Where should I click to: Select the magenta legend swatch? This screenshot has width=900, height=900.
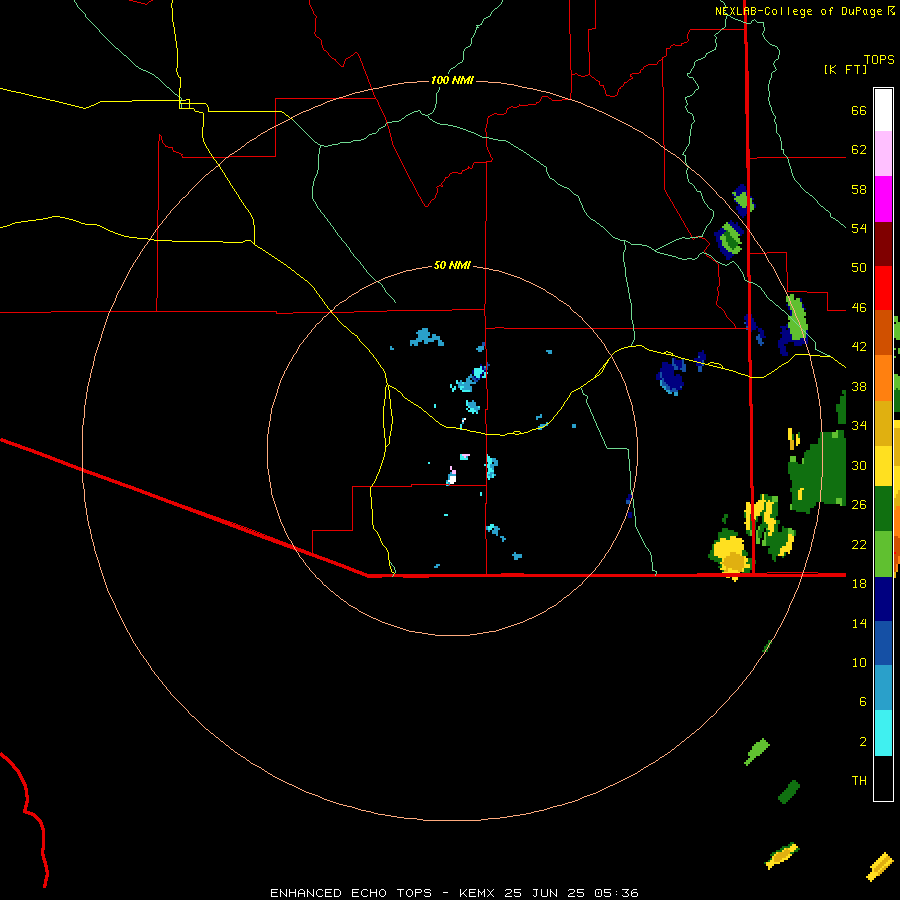click(x=883, y=199)
